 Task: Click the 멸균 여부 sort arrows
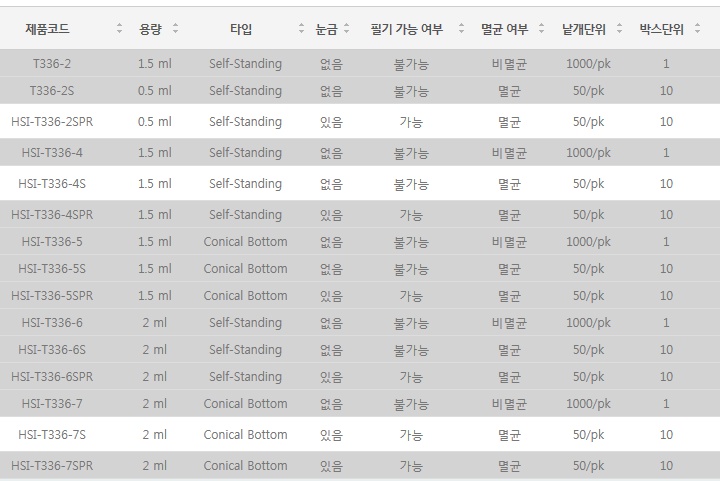click(541, 28)
